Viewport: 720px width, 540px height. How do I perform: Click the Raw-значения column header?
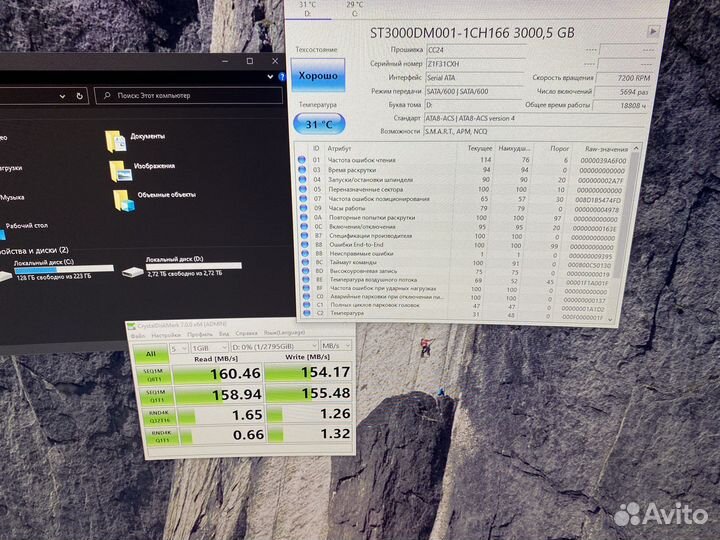(605, 149)
